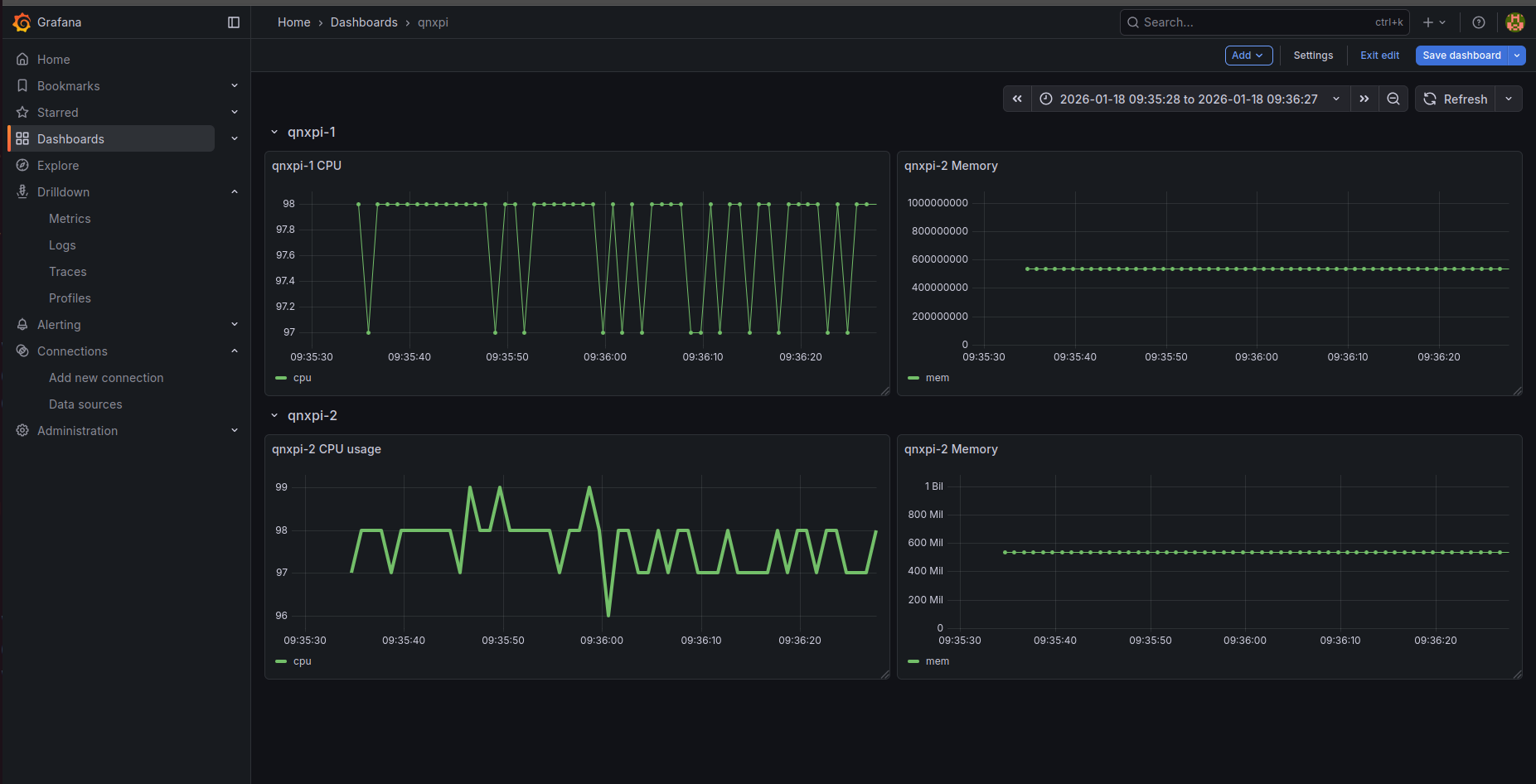Click the qnxpi breadcrumb
The width and height of the screenshot is (1536, 784).
click(433, 22)
